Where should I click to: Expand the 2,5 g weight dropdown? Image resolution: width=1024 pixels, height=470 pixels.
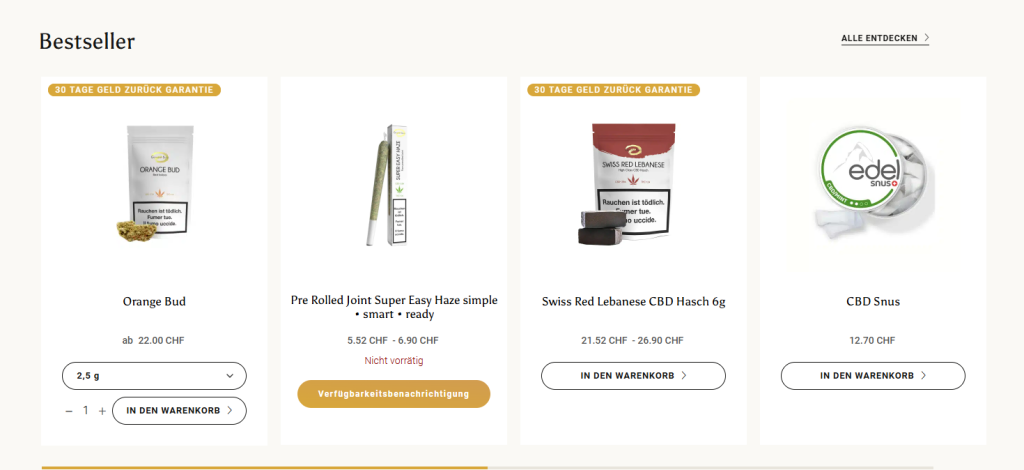tap(154, 376)
